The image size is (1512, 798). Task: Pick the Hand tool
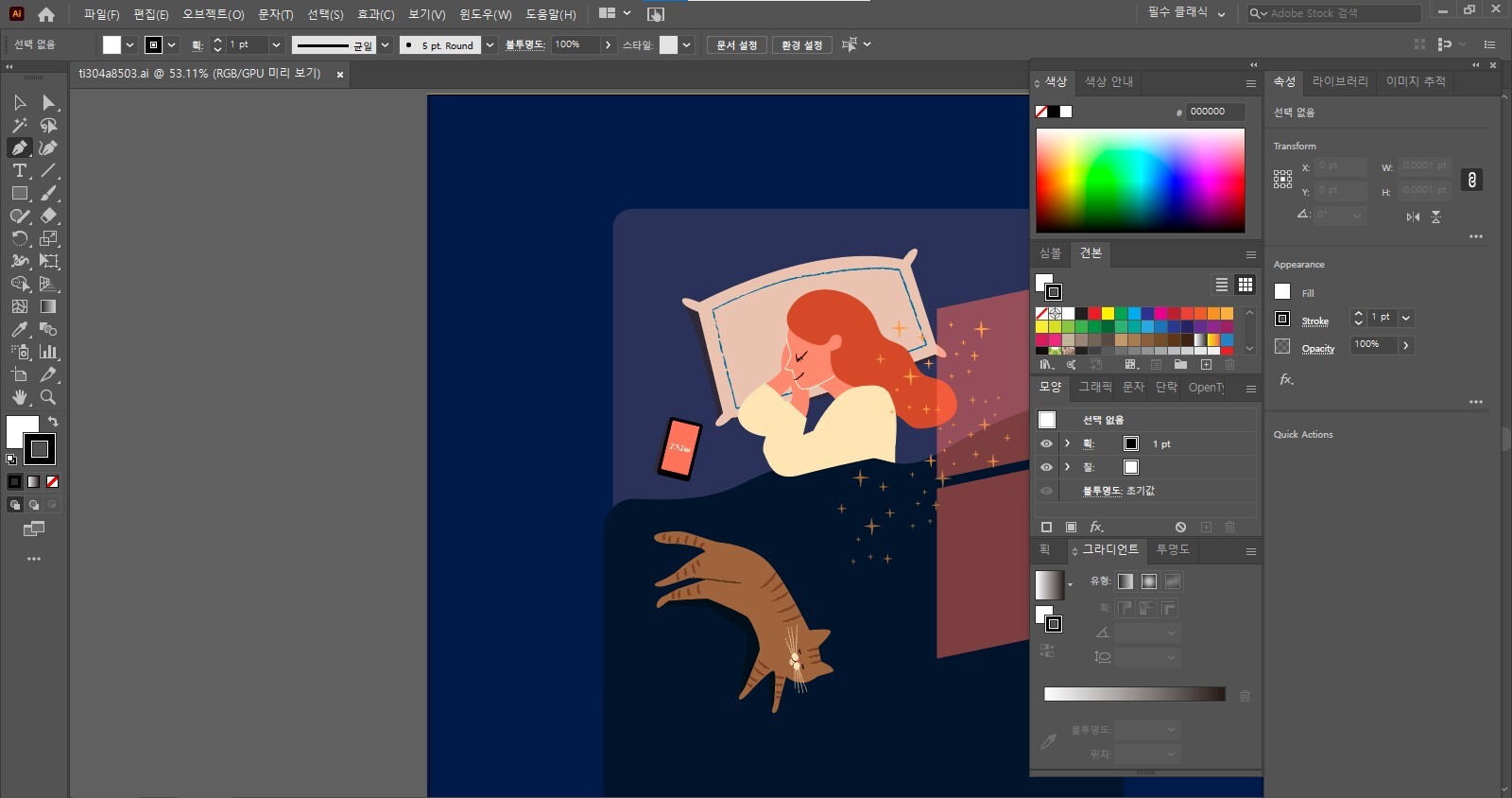19,397
